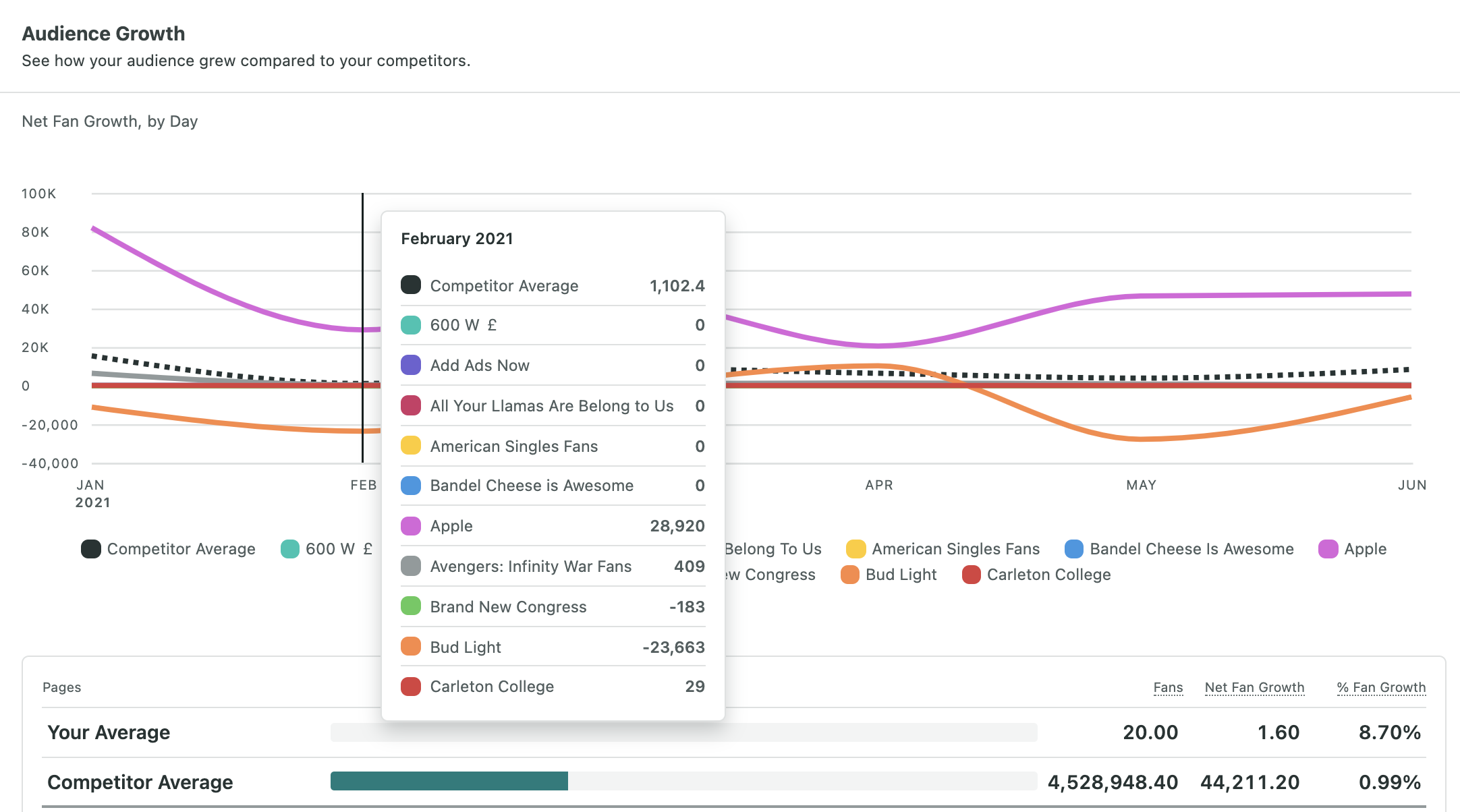1460x812 pixels.
Task: Click the teal 600 W £ tooltip swatch
Action: 411,325
